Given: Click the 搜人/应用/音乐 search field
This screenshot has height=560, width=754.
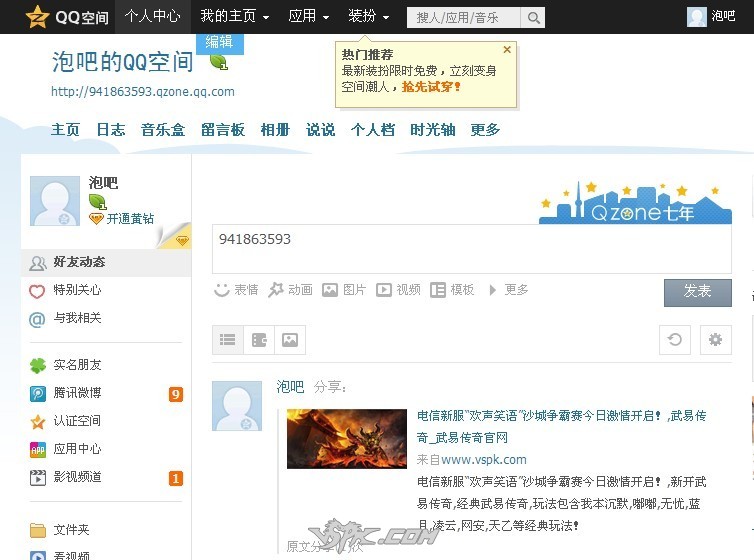Looking at the screenshot, I should (x=464, y=18).
